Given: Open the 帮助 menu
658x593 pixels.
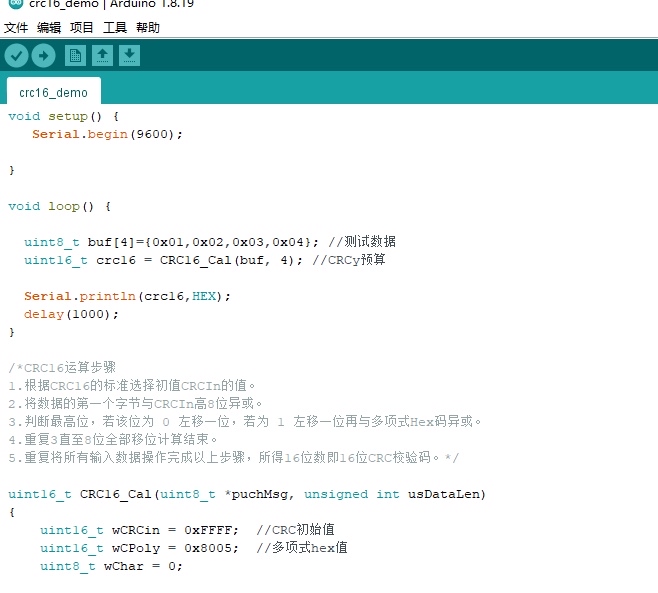Looking at the screenshot, I should pos(148,28).
